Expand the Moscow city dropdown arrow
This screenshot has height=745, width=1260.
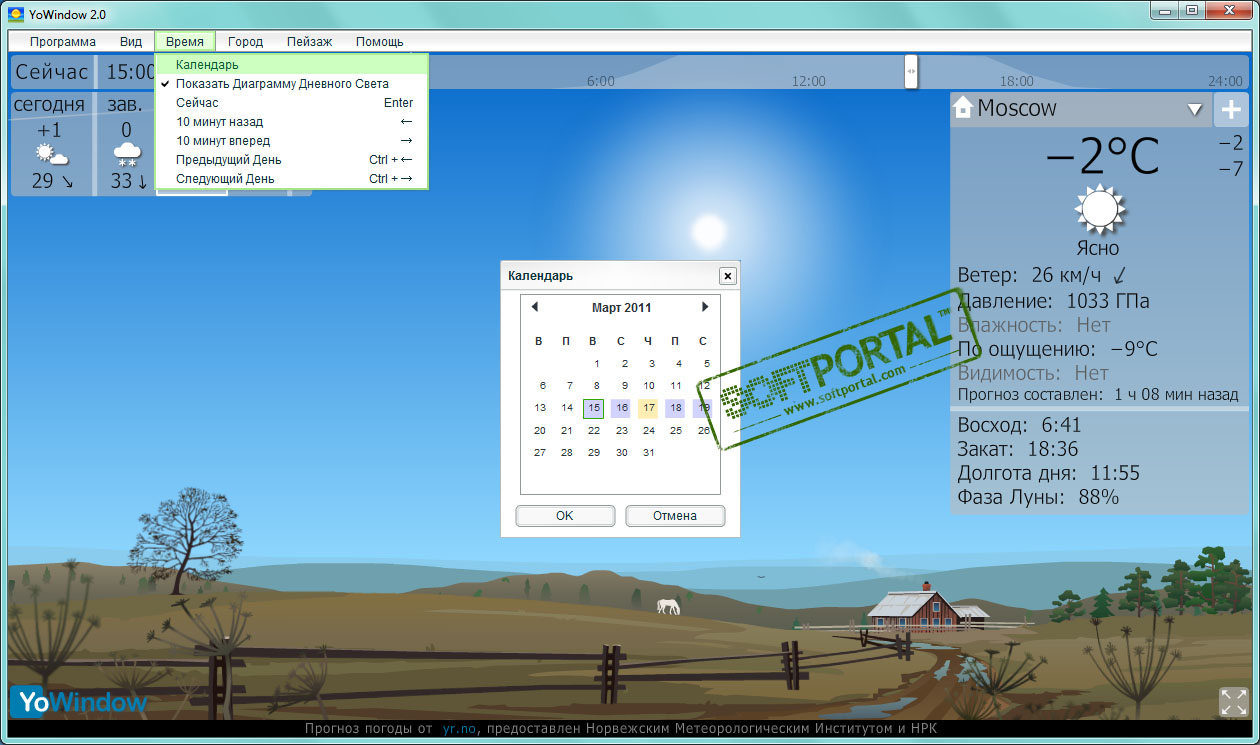[1194, 109]
